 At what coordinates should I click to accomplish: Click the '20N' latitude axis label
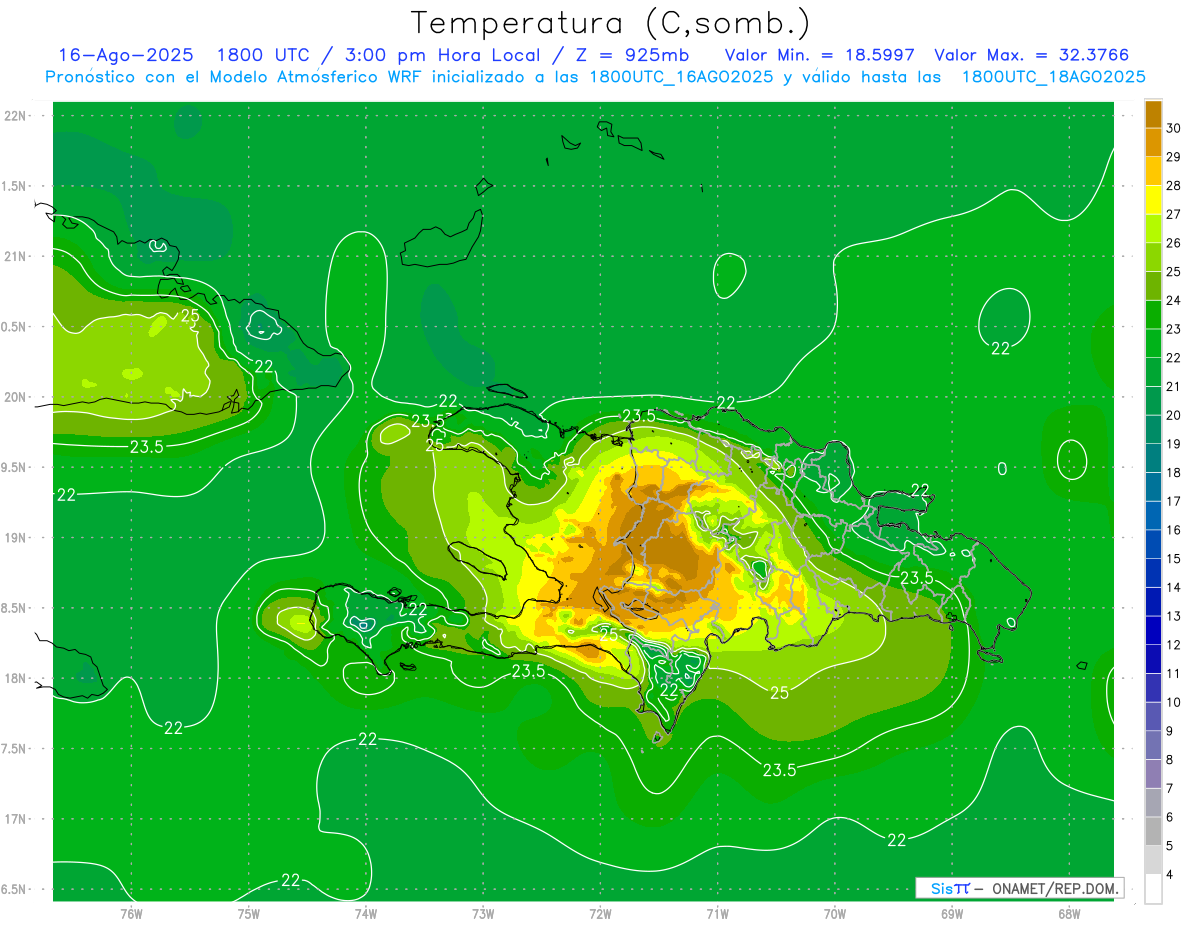click(x=15, y=398)
